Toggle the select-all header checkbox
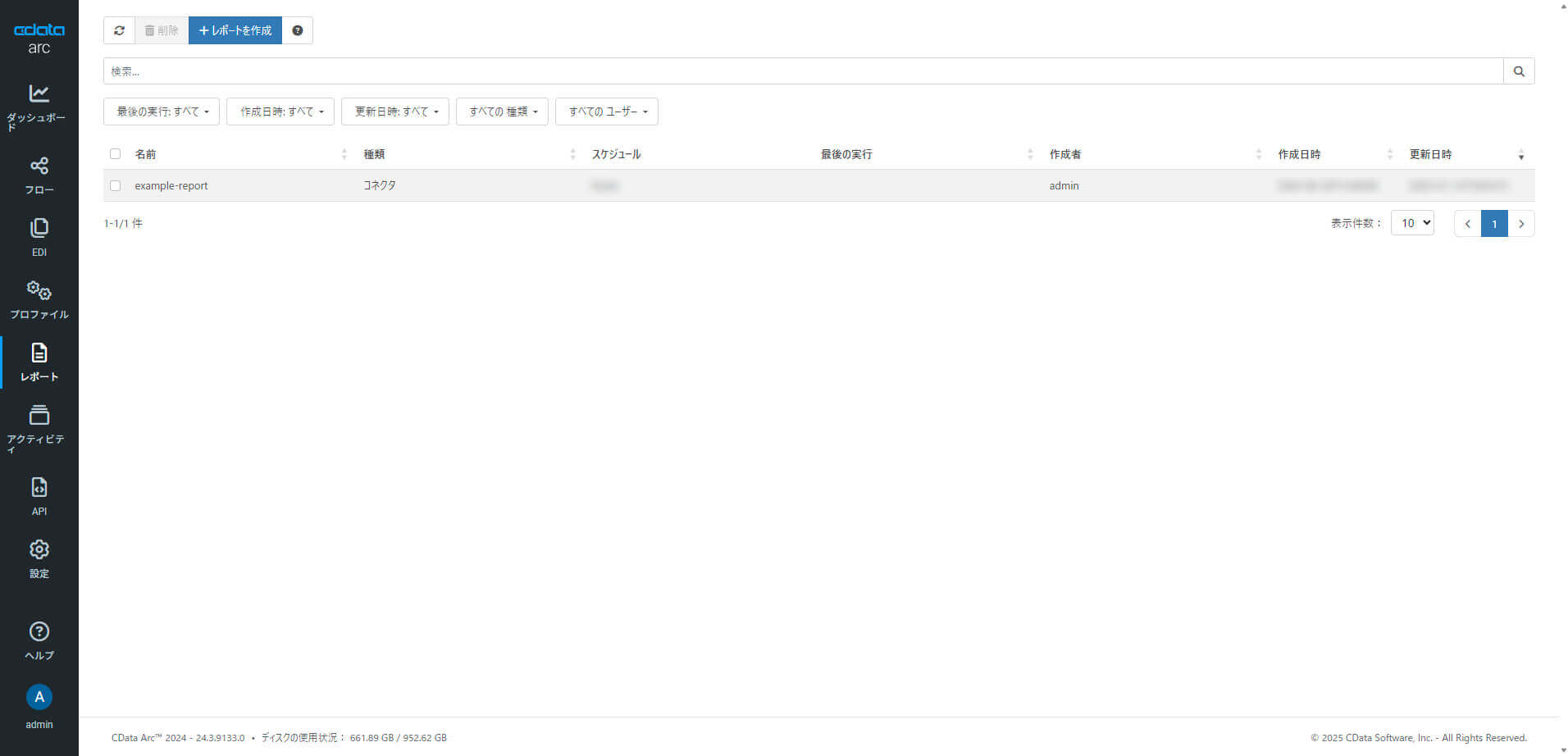The image size is (1568, 756). point(115,154)
